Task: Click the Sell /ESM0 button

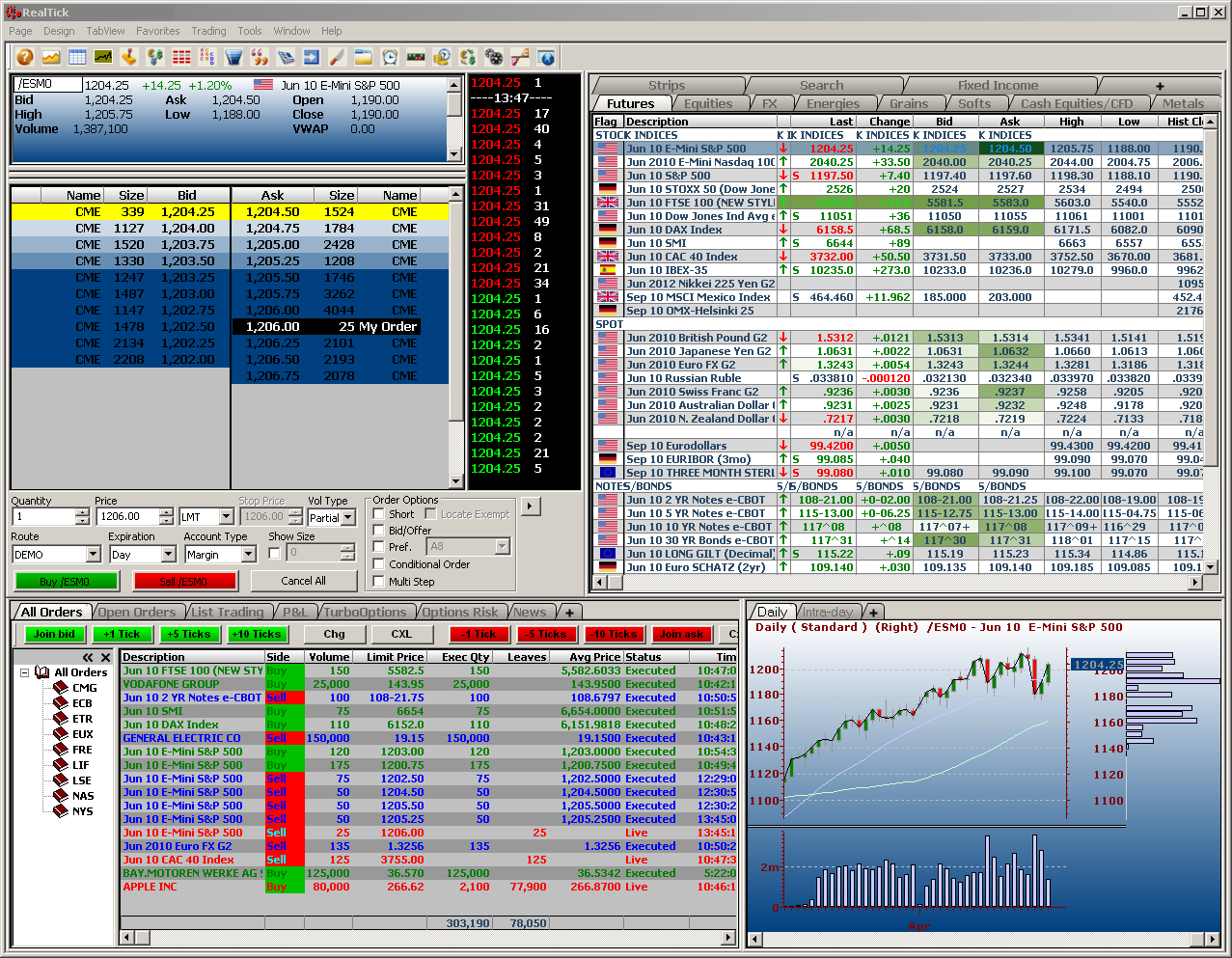Action: (184, 581)
